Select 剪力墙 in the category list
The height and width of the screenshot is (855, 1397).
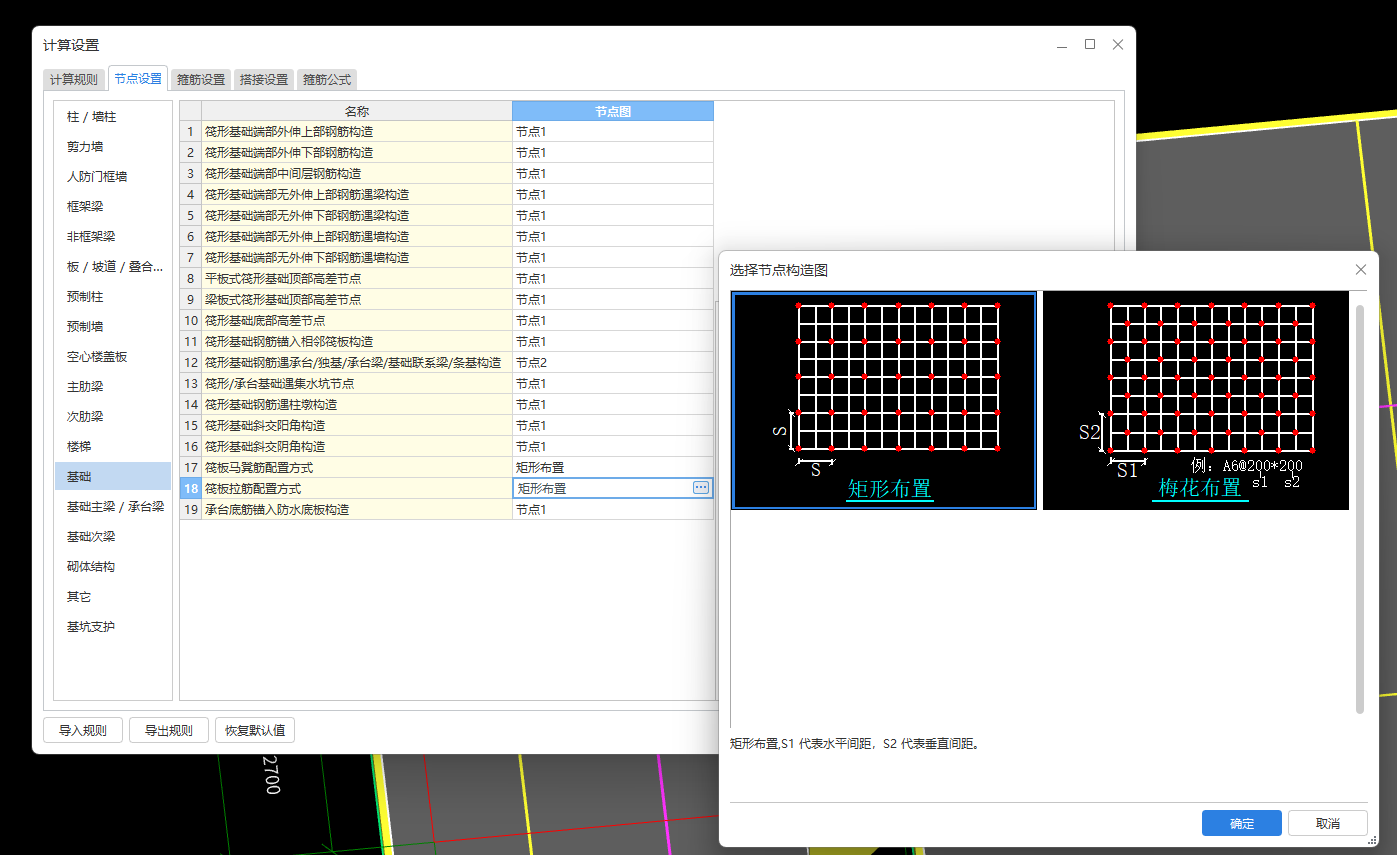tap(113, 147)
